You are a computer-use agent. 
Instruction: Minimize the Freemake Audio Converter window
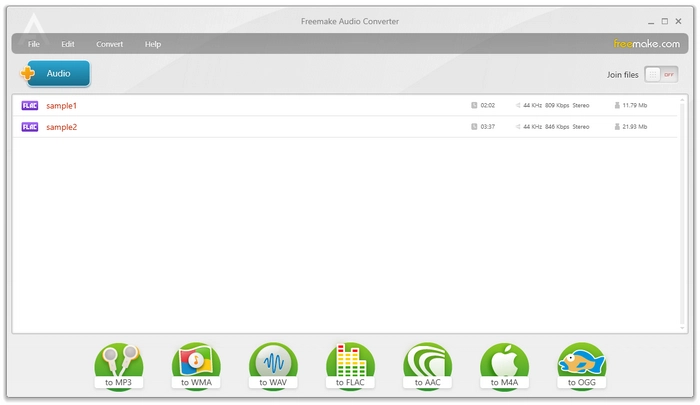(651, 21)
